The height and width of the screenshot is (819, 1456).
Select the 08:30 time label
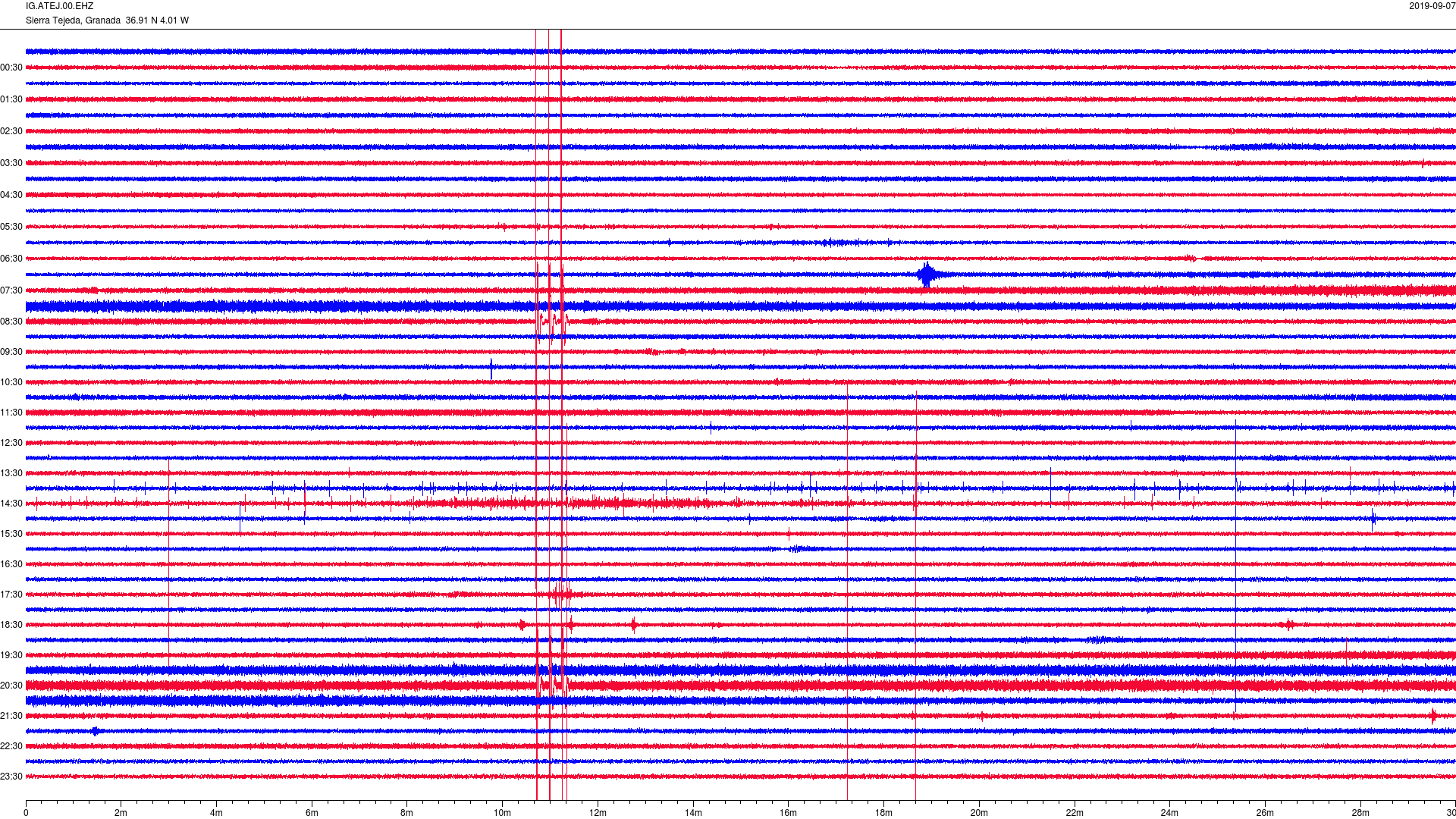pyautogui.click(x=11, y=322)
